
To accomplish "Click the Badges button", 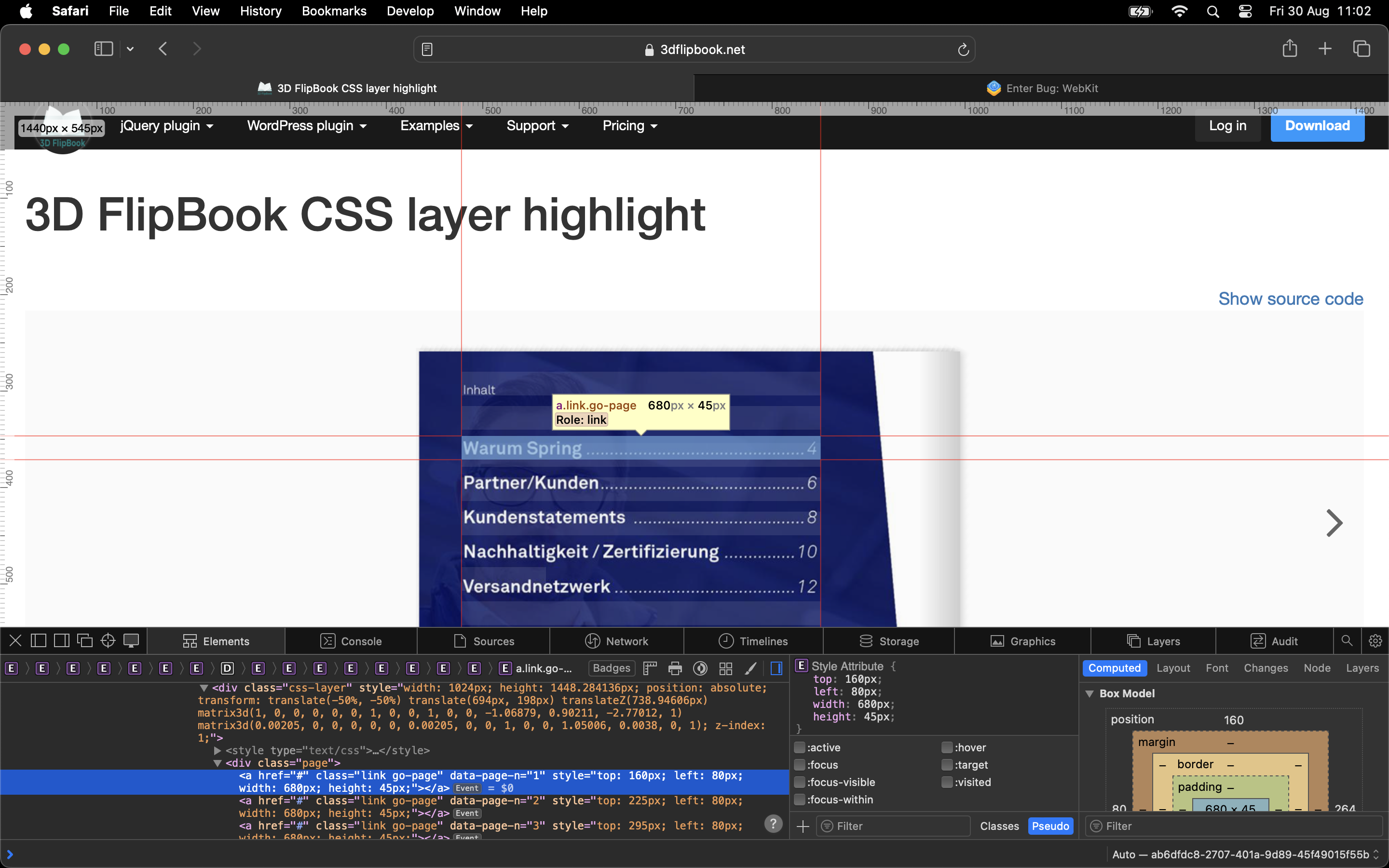I will [x=611, y=668].
